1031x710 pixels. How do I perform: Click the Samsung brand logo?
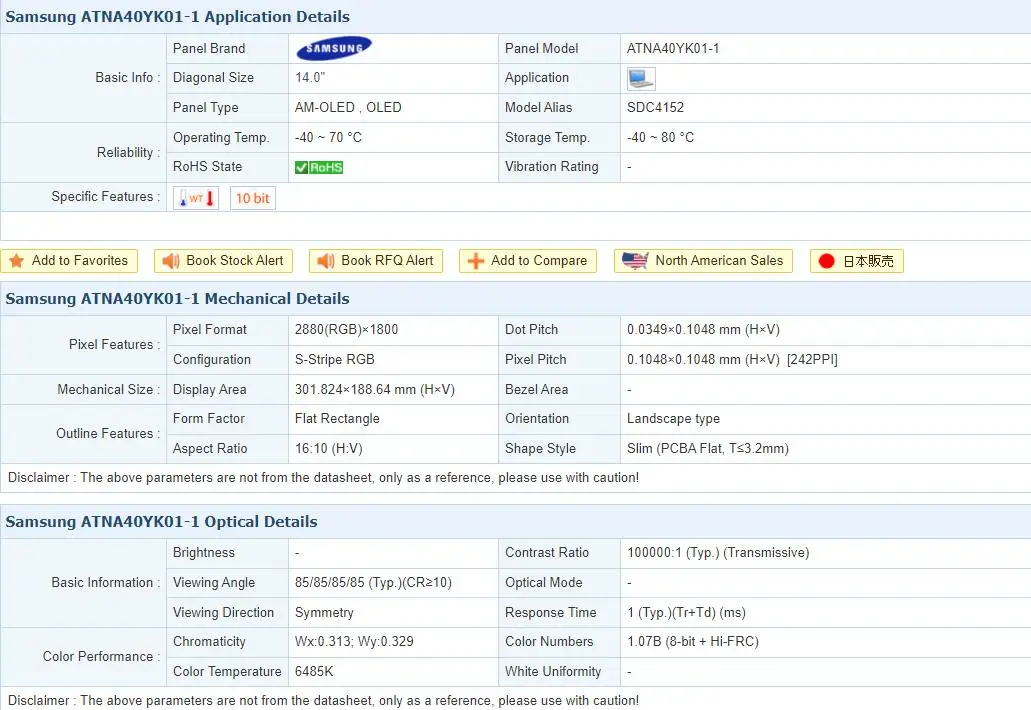(x=334, y=48)
